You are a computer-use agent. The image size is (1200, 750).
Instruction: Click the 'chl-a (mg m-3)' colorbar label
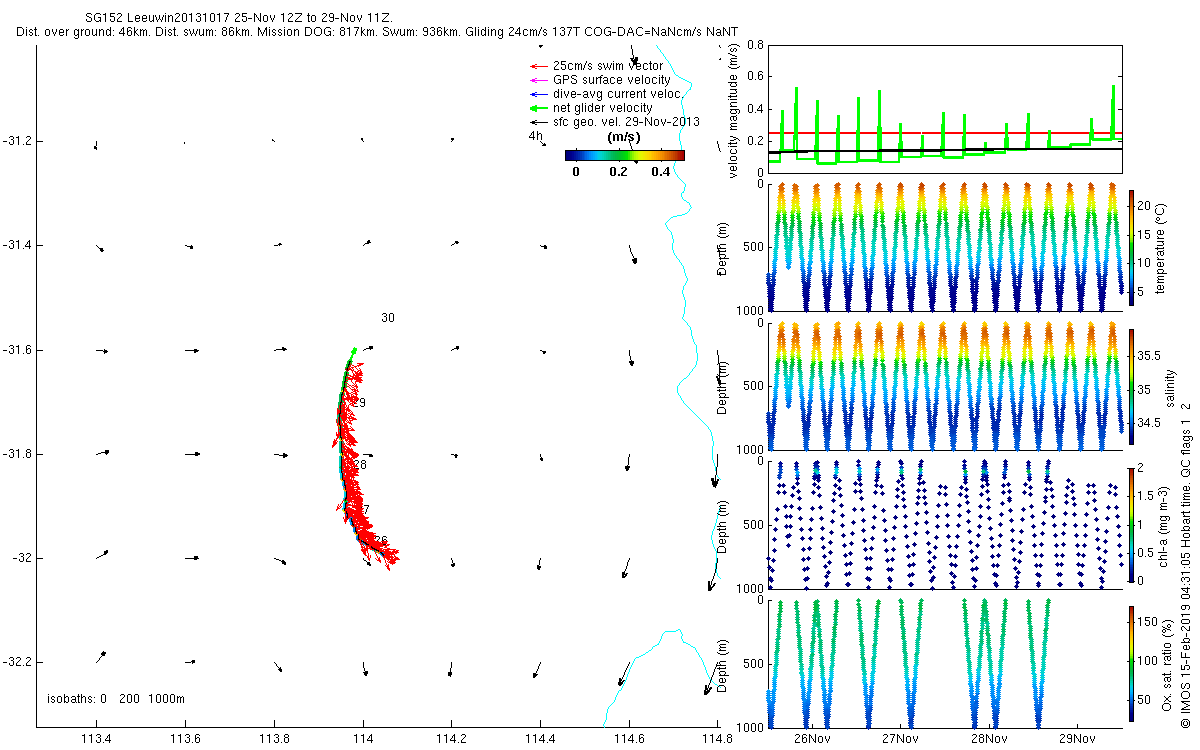[x=1164, y=525]
